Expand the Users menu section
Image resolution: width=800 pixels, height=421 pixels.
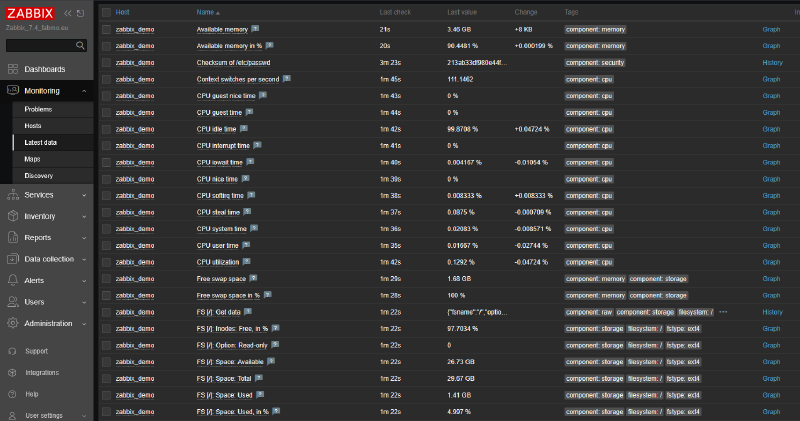tap(84, 302)
